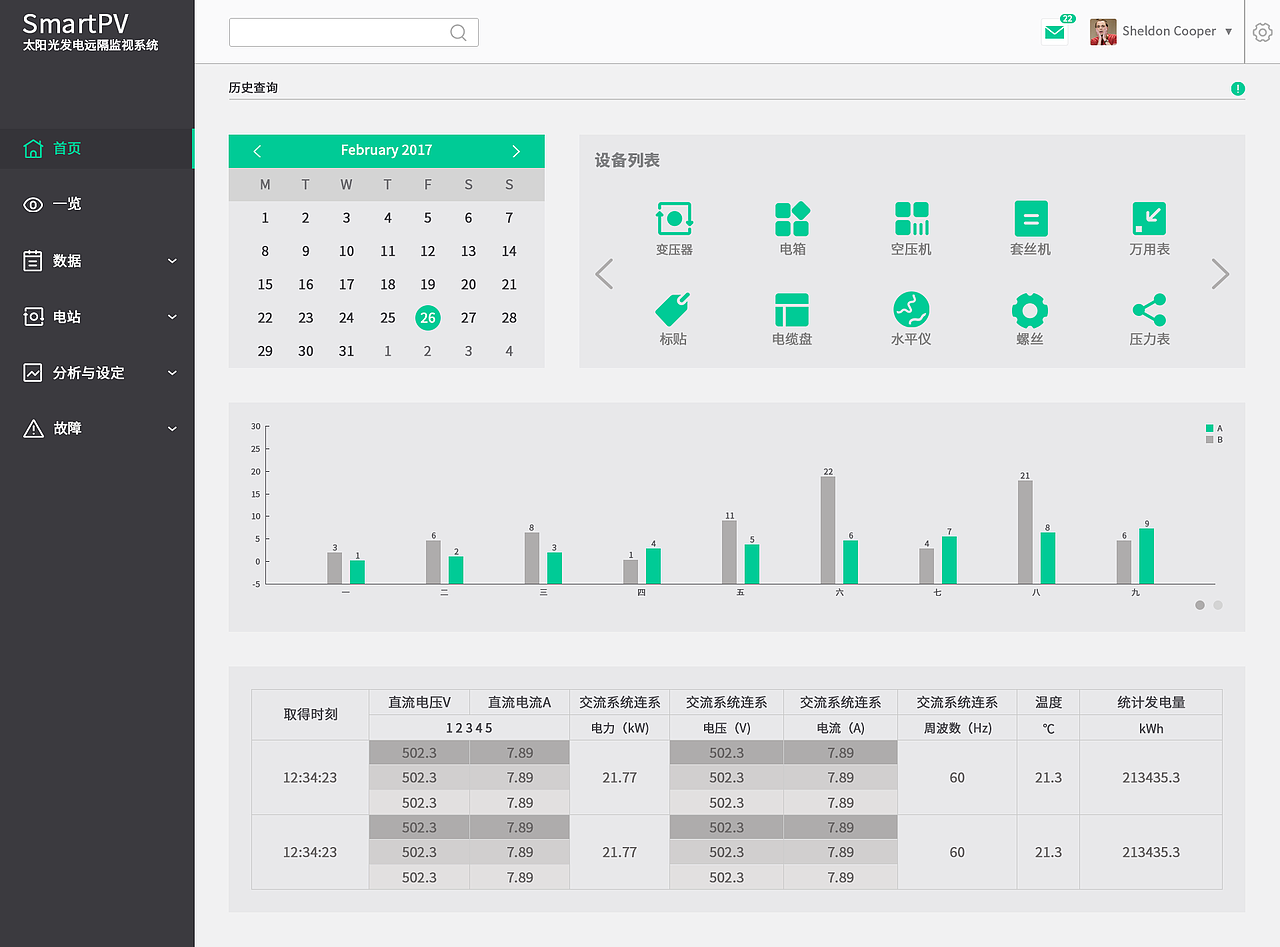Expand the 分析与设定 submenu chevron
The width and height of the screenshot is (1280, 947).
tap(172, 373)
